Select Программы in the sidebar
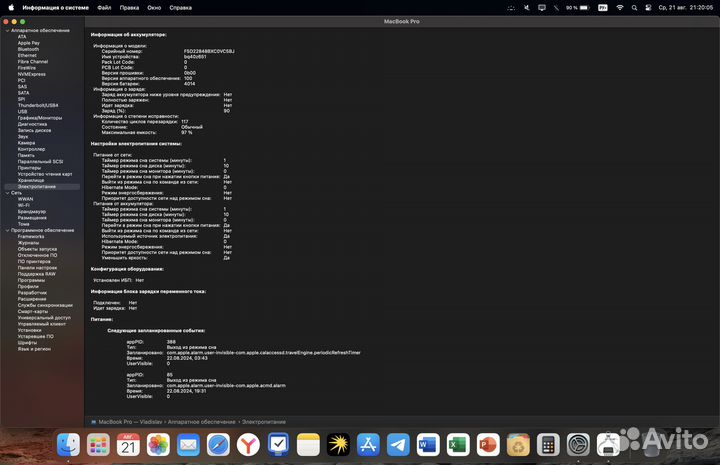720x465 pixels. click(x=31, y=280)
